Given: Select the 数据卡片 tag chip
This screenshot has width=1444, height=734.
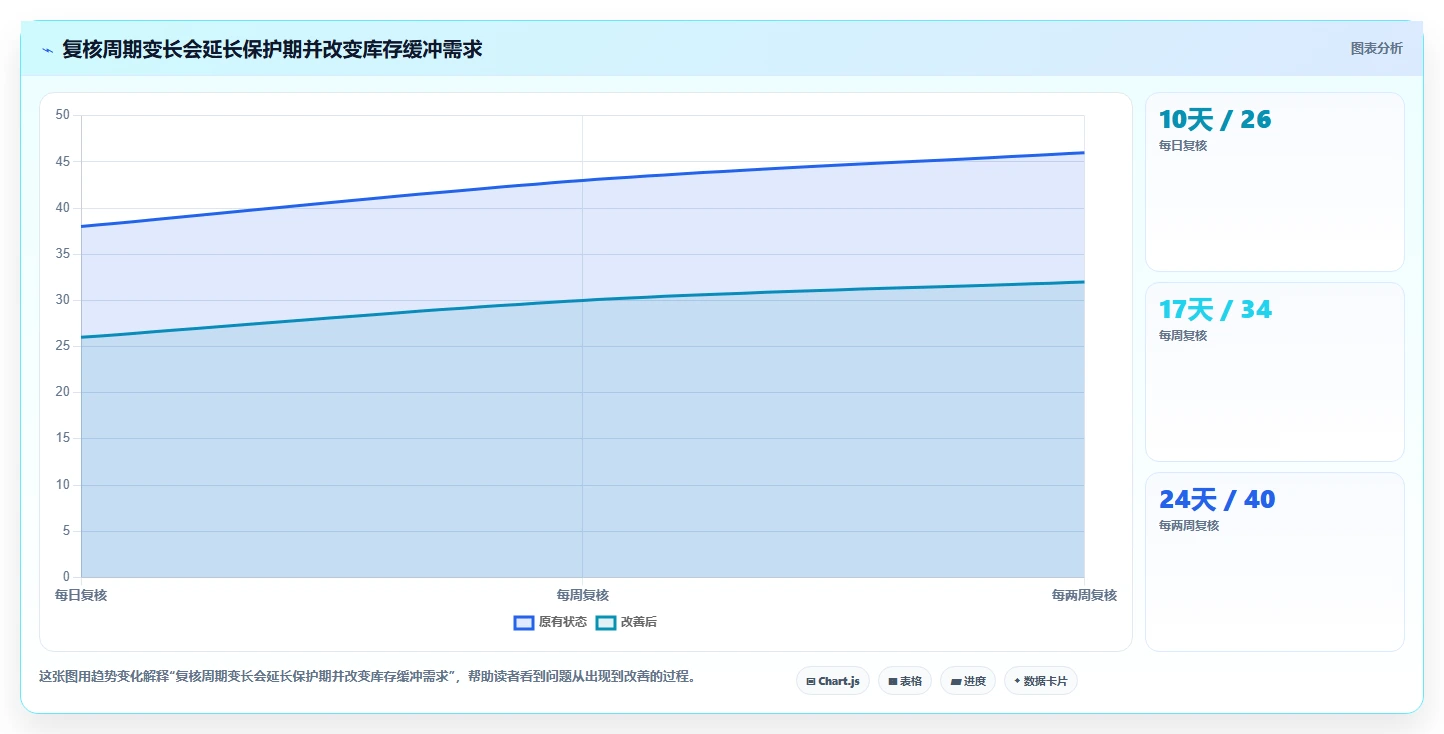Looking at the screenshot, I should [1041, 681].
